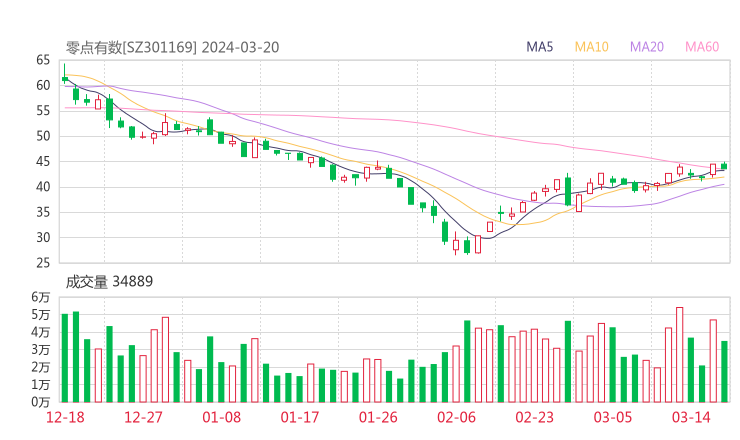
Task: Click the 4万 volume axis label
Action: click(x=41, y=332)
